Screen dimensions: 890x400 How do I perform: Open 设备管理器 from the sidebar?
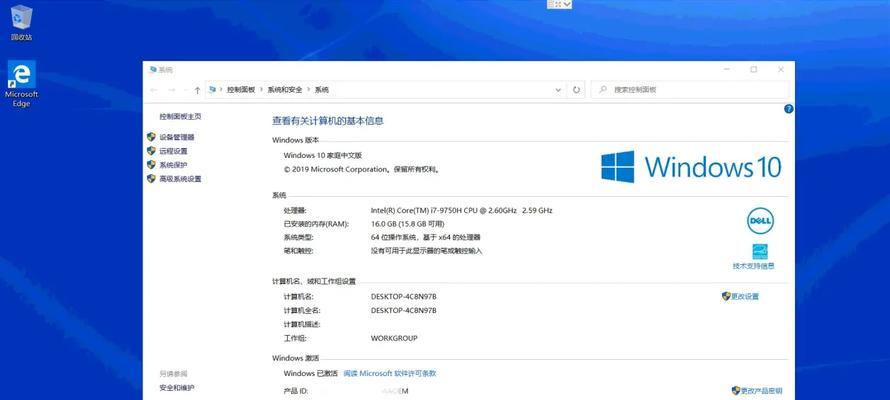coord(177,137)
